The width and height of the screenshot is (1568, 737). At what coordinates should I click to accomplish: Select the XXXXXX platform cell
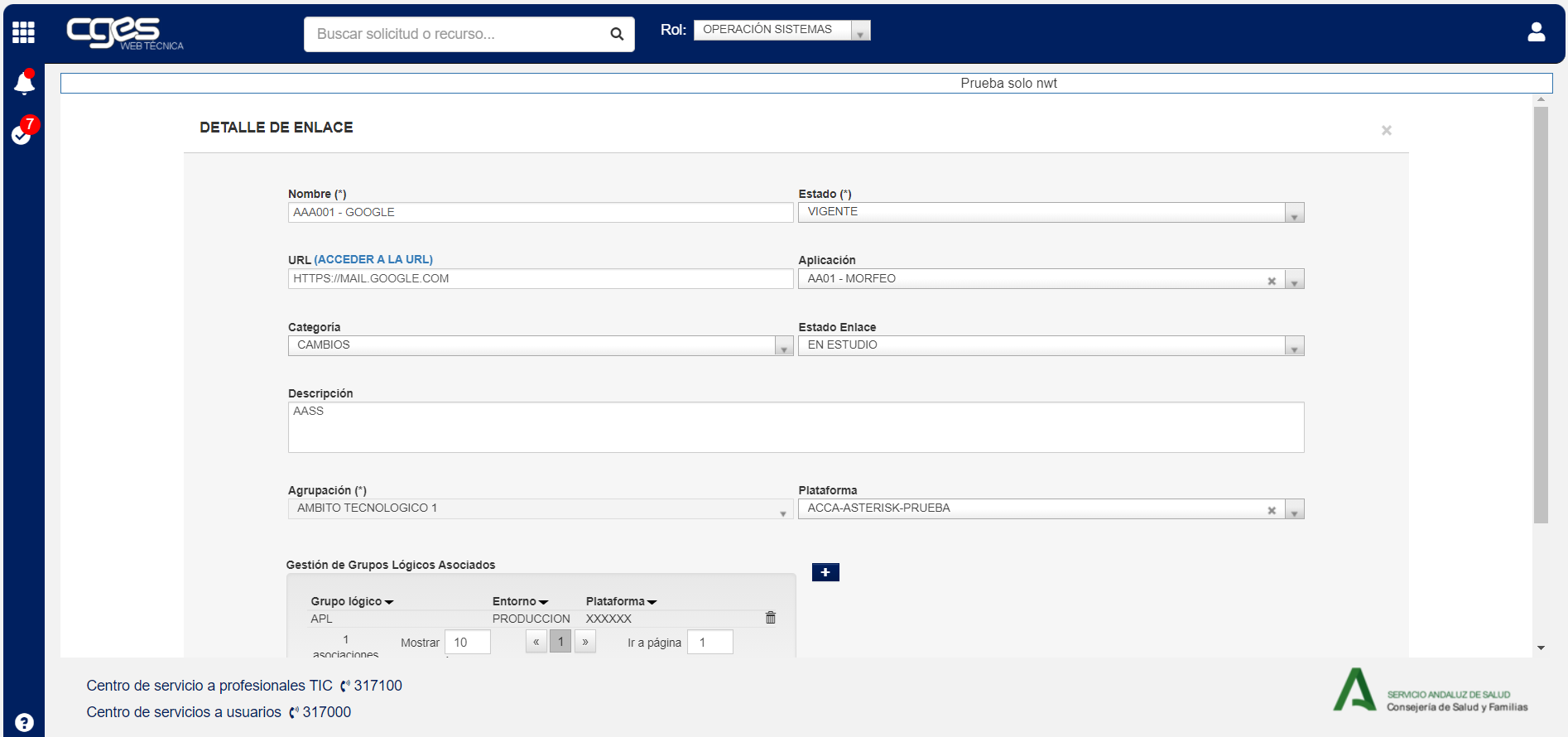point(608,619)
